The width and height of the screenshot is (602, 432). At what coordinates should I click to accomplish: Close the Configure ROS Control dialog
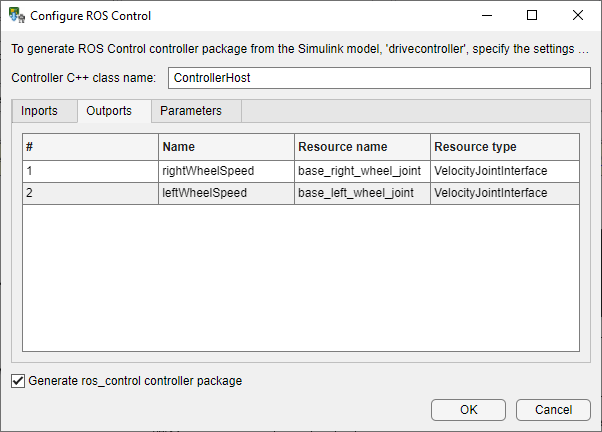click(x=578, y=16)
